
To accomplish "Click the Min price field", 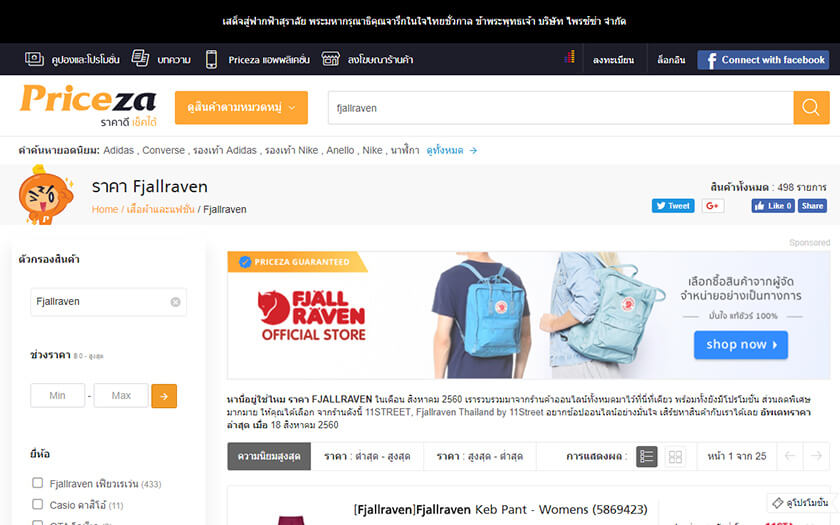I will (x=58, y=395).
